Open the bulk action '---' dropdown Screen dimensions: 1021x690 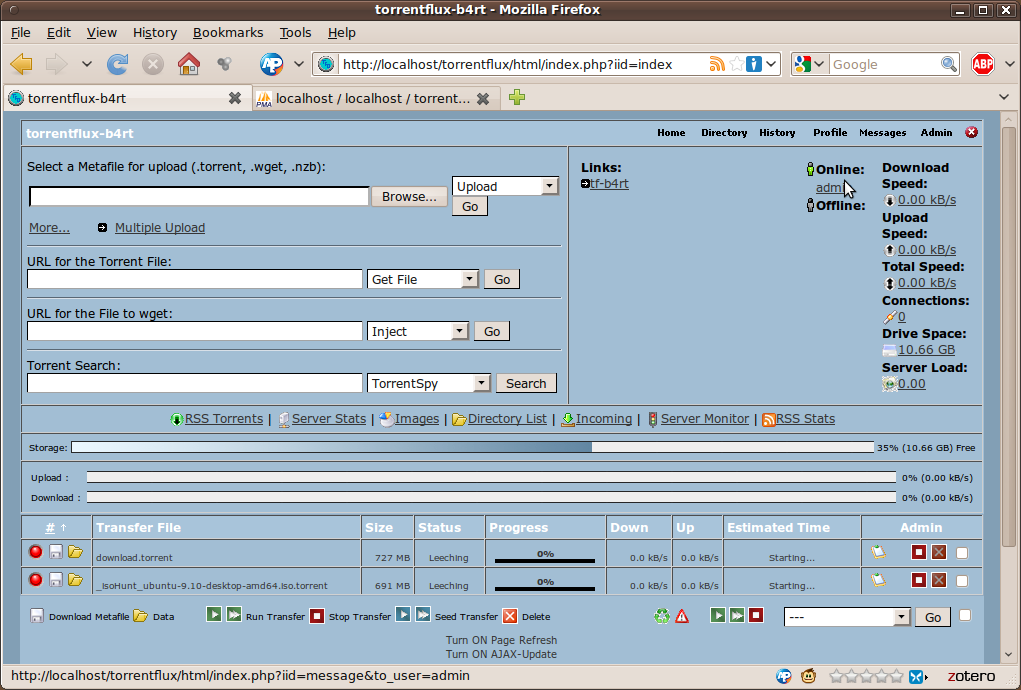847,616
